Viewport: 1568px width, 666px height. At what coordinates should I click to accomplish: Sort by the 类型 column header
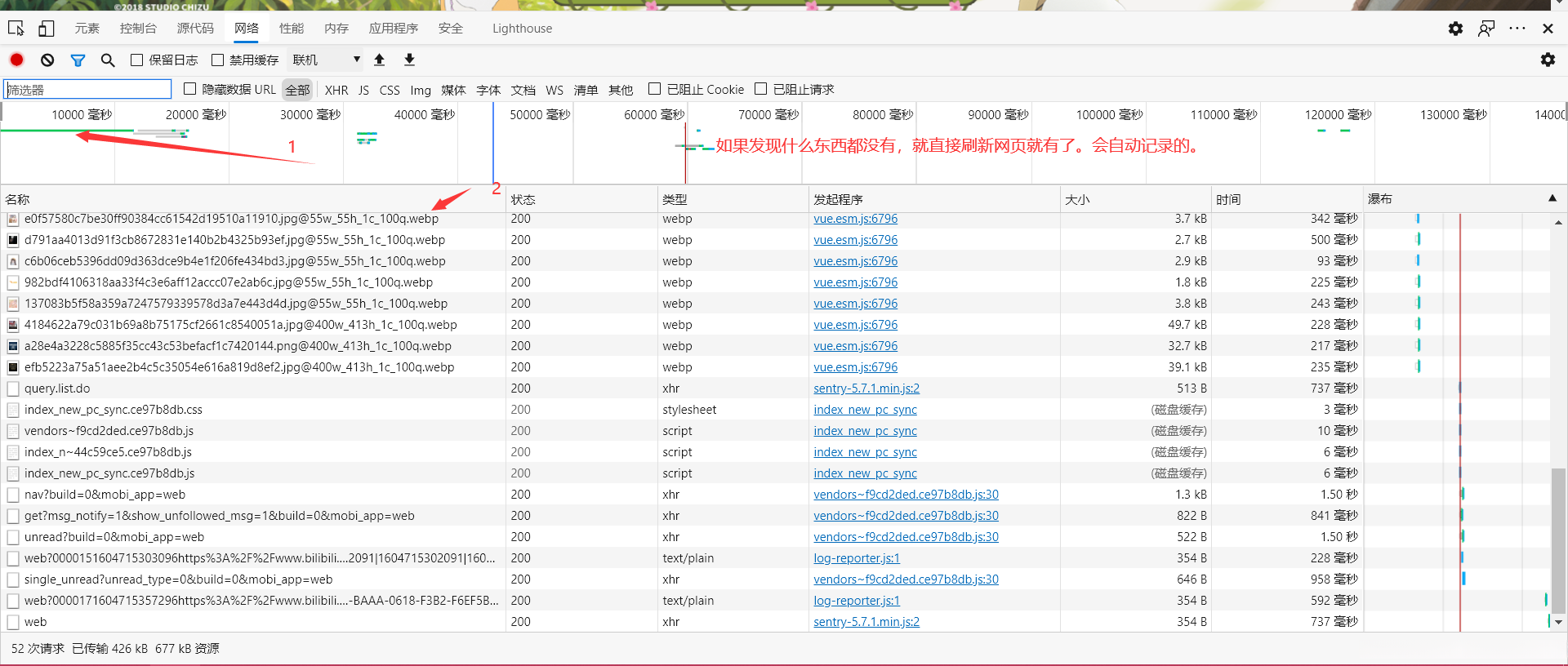pyautogui.click(x=733, y=199)
